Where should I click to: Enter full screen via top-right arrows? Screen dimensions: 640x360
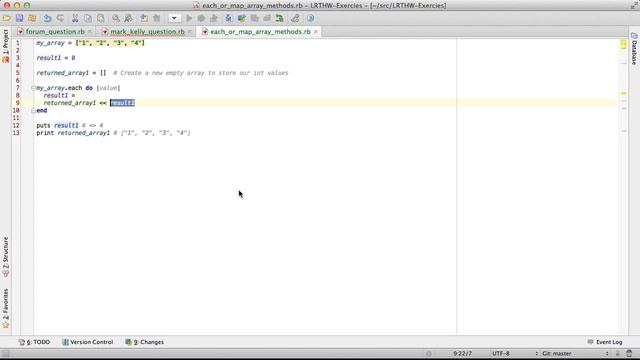click(x=633, y=5)
